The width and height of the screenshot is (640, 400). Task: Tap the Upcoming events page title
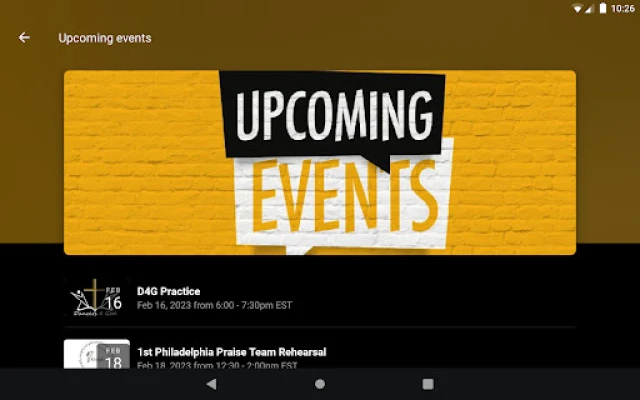coord(105,38)
